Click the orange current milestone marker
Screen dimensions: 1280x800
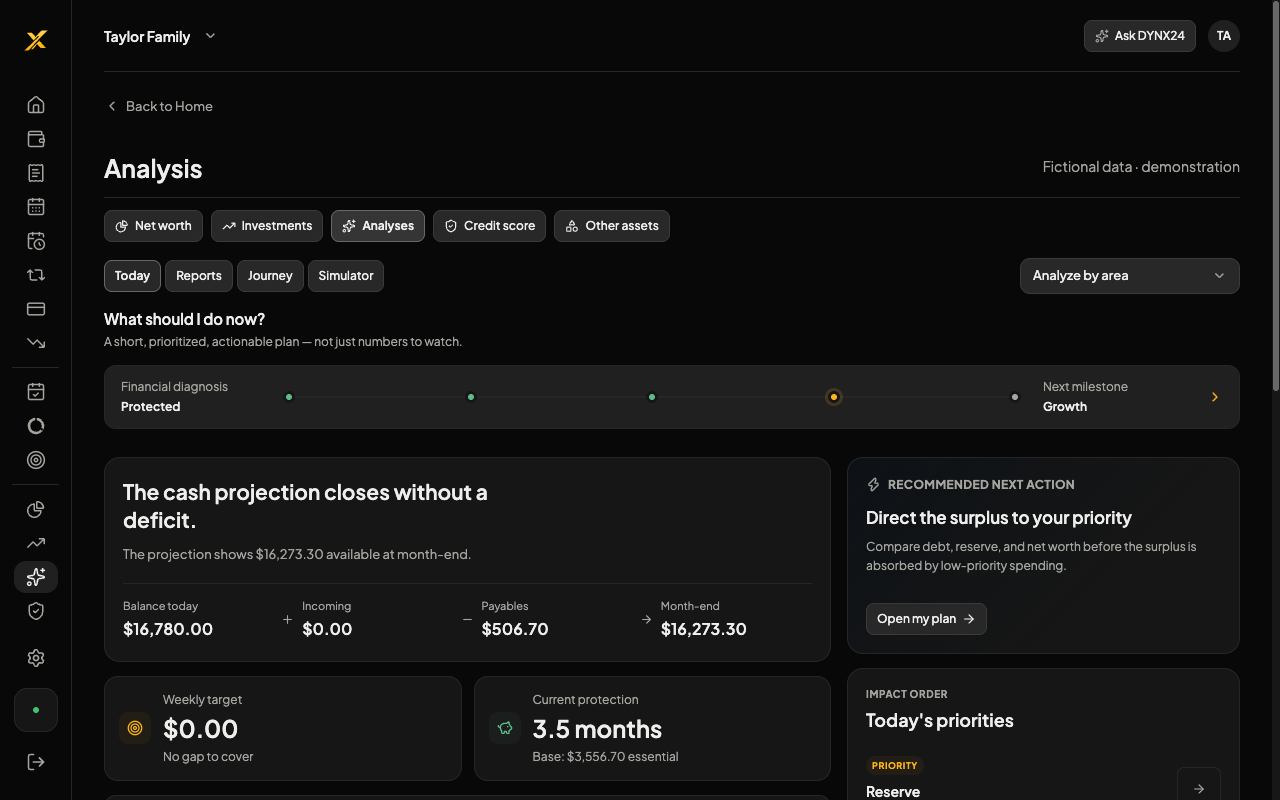pyautogui.click(x=833, y=397)
